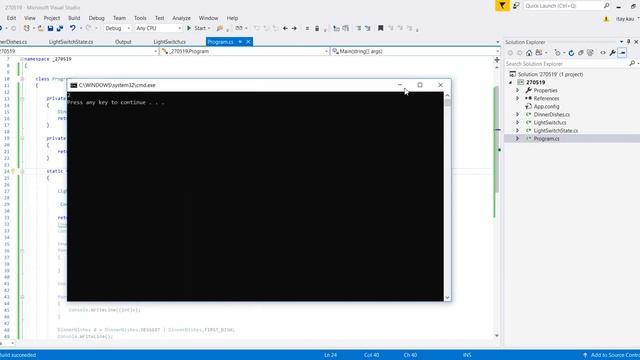This screenshot has height=360, width=640.
Task: Expand the DinnerDishes.cs node
Action: [518, 115]
